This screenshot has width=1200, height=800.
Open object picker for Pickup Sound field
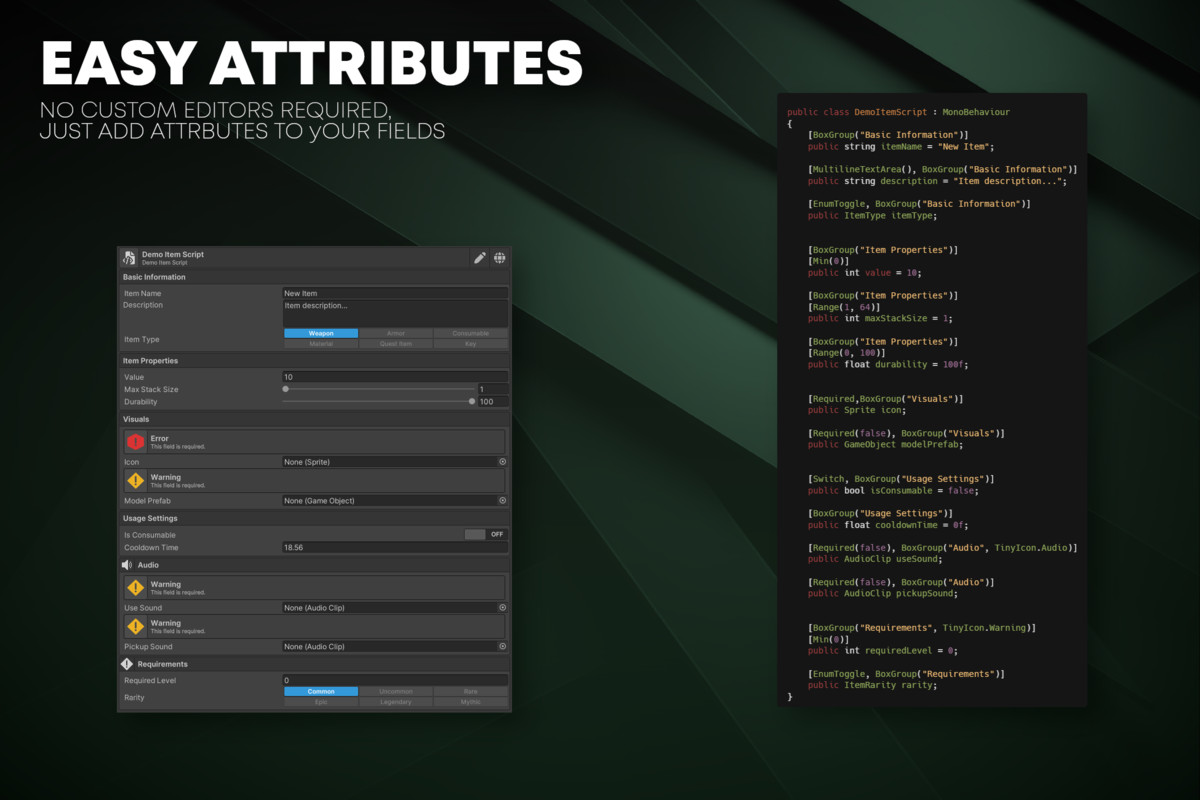coord(502,647)
